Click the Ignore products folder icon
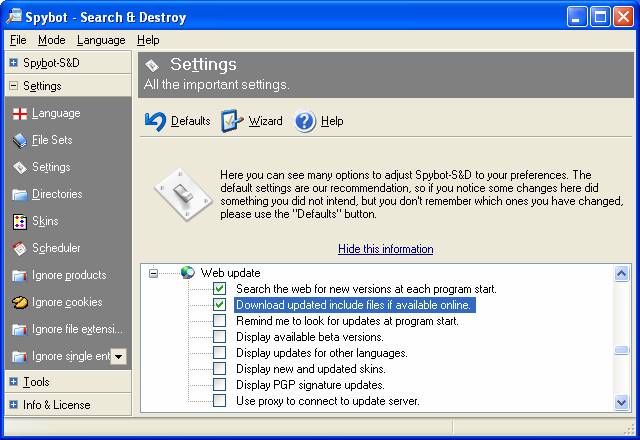The width and height of the screenshot is (640, 440). [20, 276]
